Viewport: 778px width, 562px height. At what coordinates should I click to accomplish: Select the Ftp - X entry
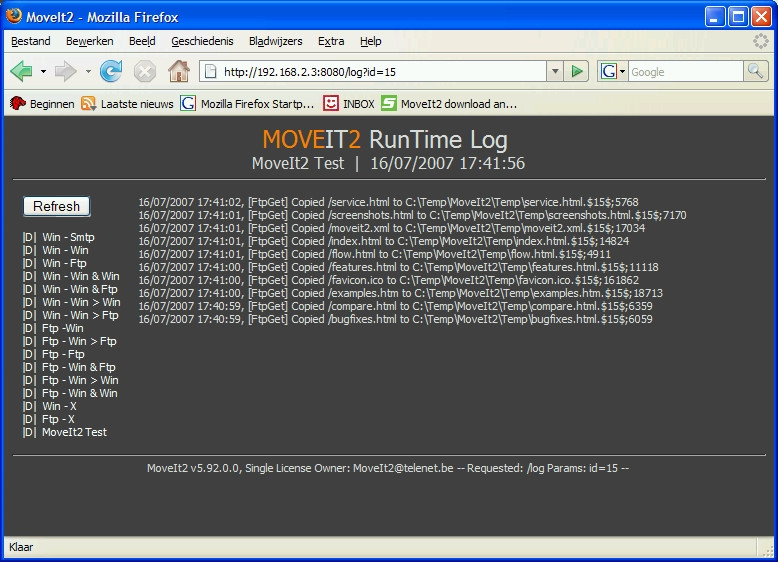click(x=58, y=419)
